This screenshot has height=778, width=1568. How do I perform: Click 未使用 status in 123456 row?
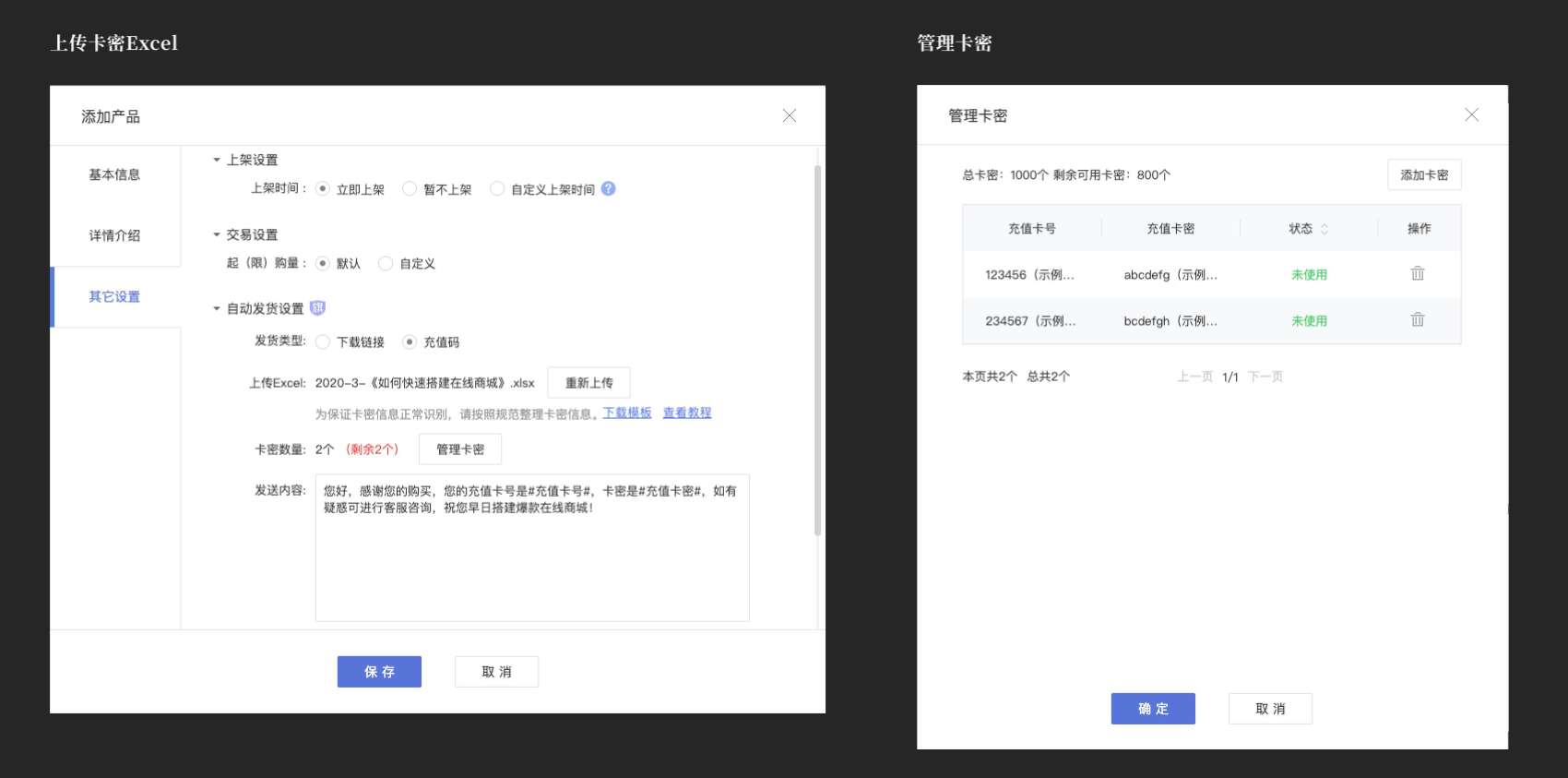point(1309,275)
